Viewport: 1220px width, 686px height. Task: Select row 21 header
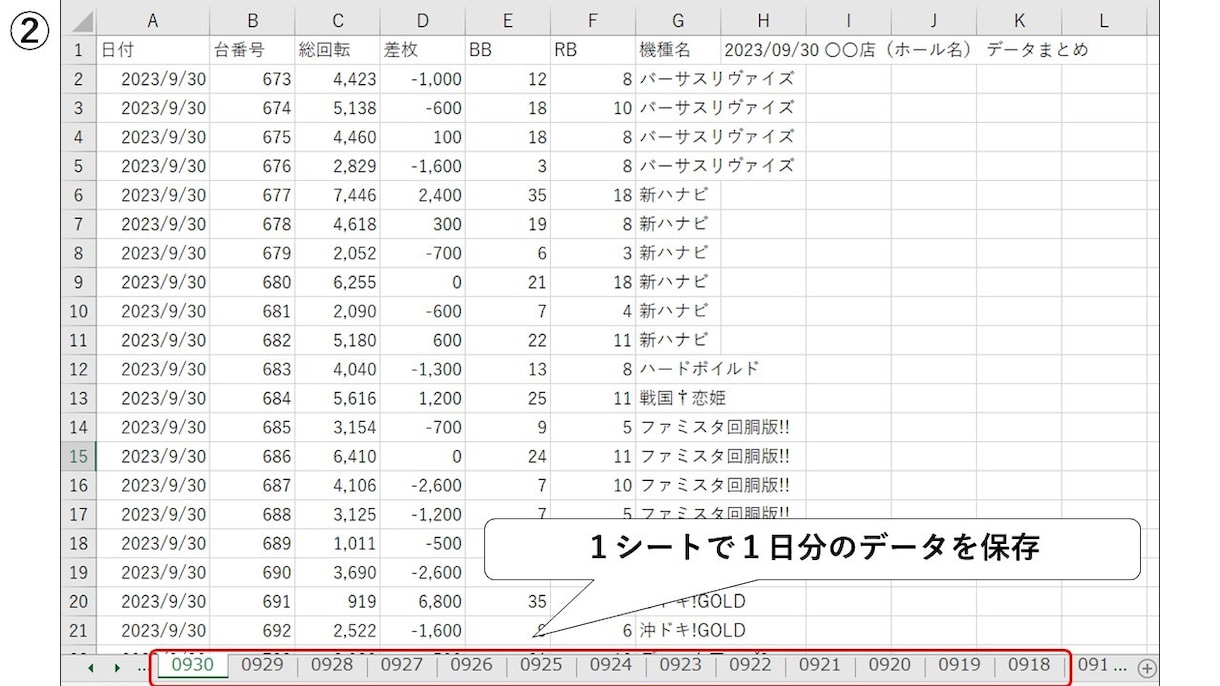click(x=79, y=630)
